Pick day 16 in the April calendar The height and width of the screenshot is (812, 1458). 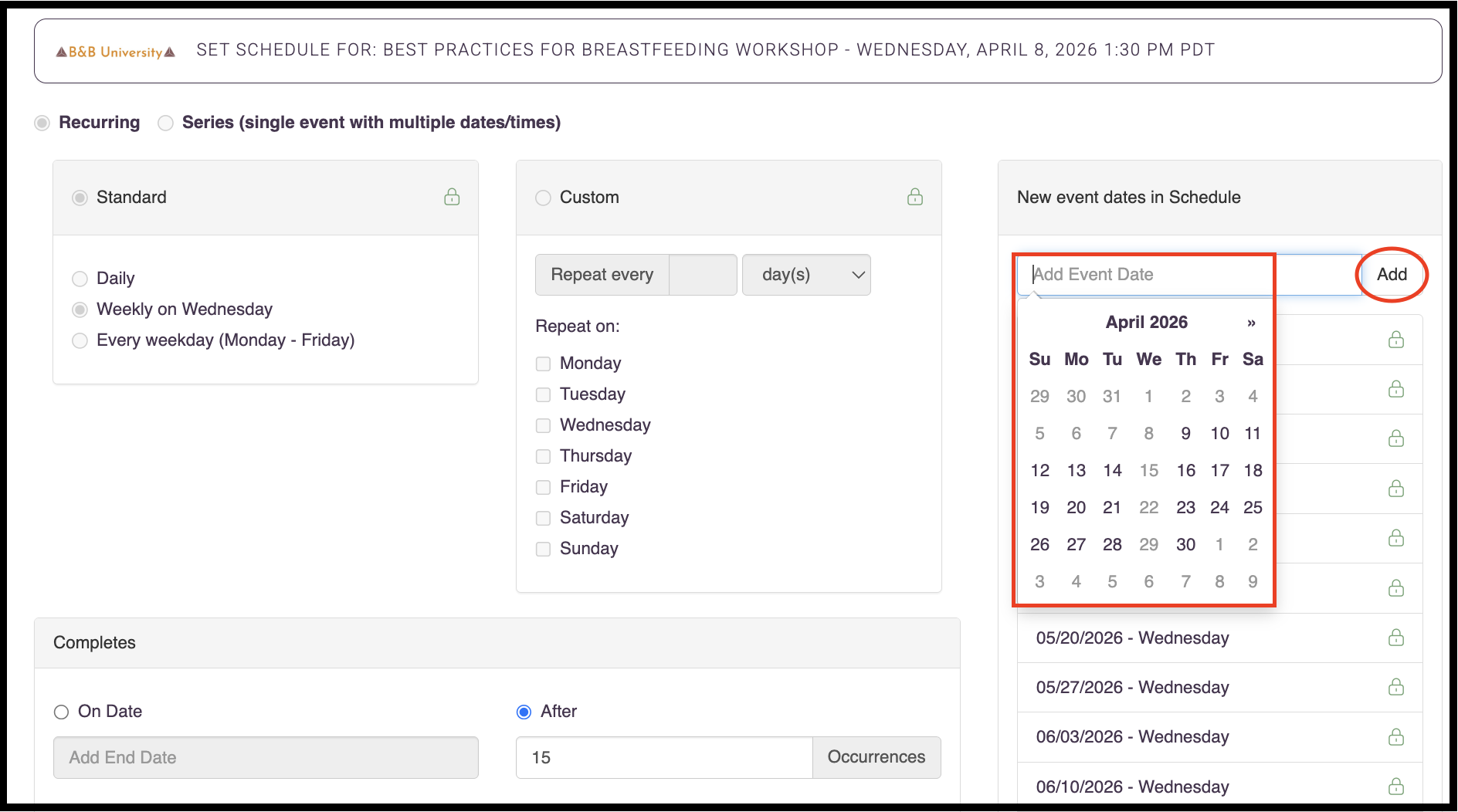coord(1185,470)
